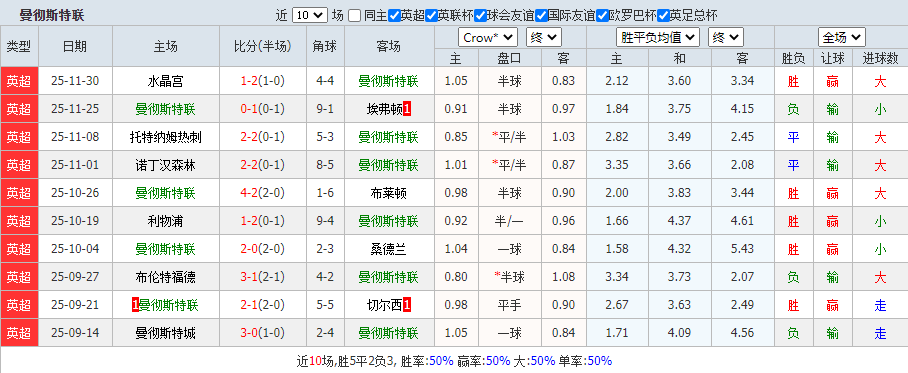
Task: Click score 2-1(2-0) against 切尔西
Action: (x=263, y=305)
